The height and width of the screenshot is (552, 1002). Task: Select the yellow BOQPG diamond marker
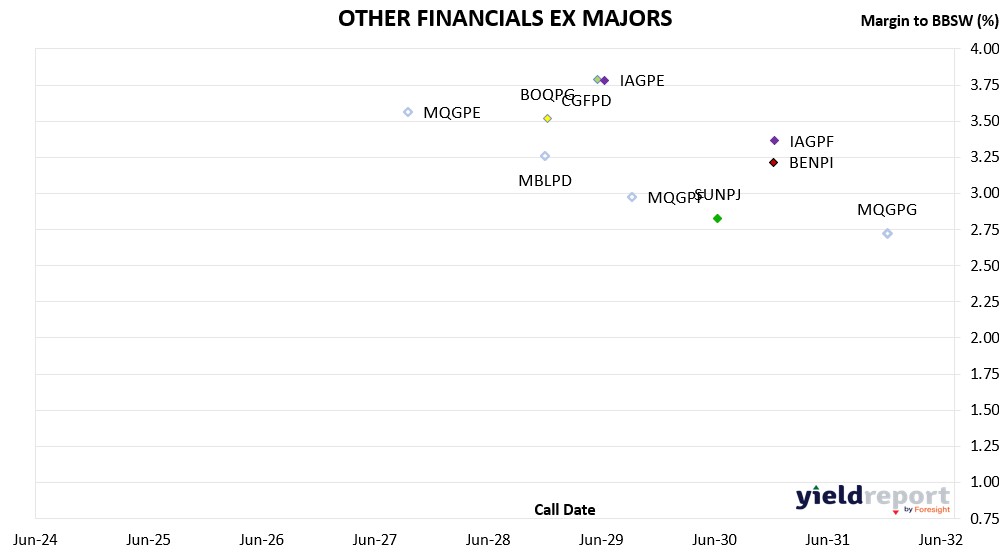click(547, 118)
